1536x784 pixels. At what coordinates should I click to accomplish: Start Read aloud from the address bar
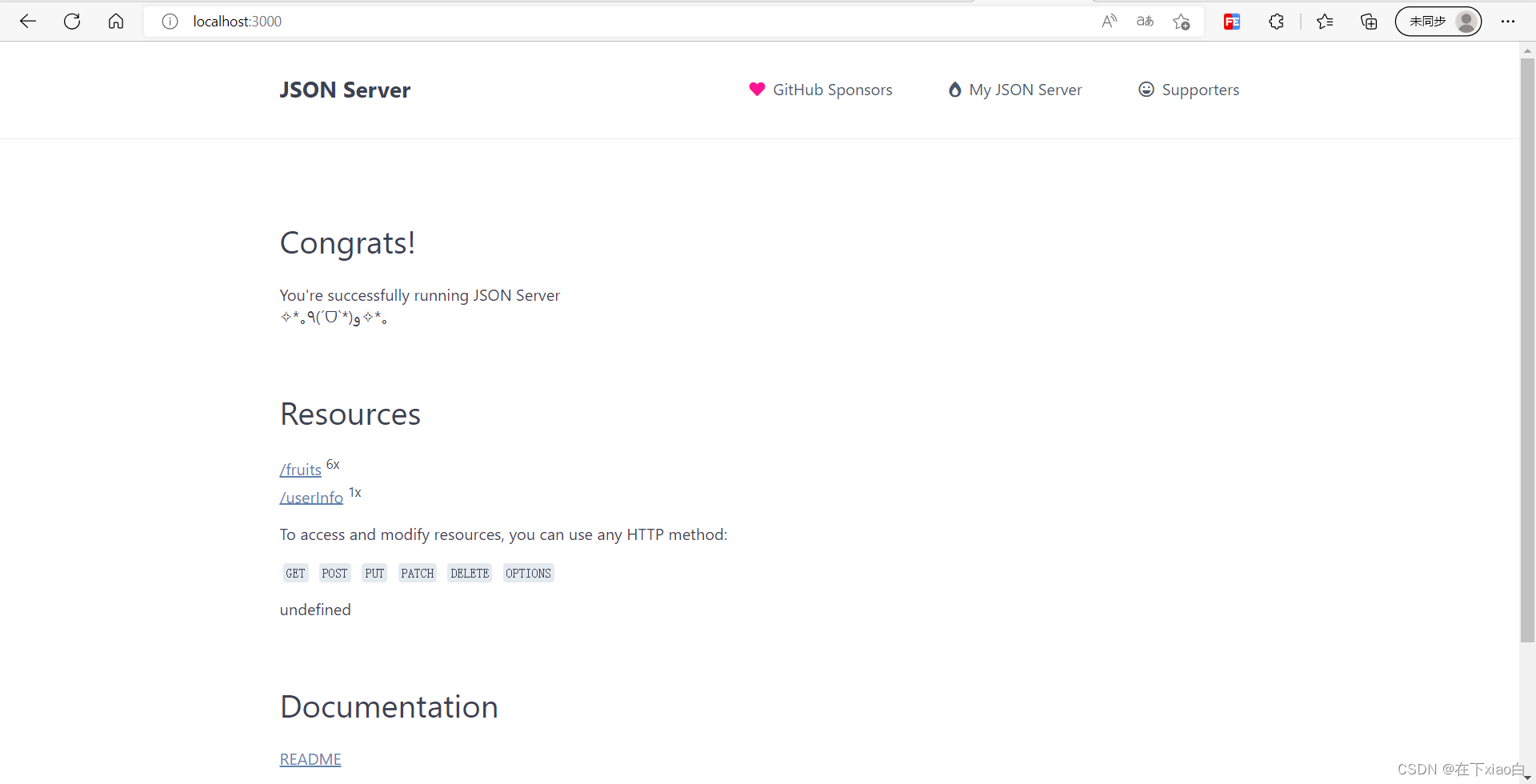pyautogui.click(x=1109, y=22)
